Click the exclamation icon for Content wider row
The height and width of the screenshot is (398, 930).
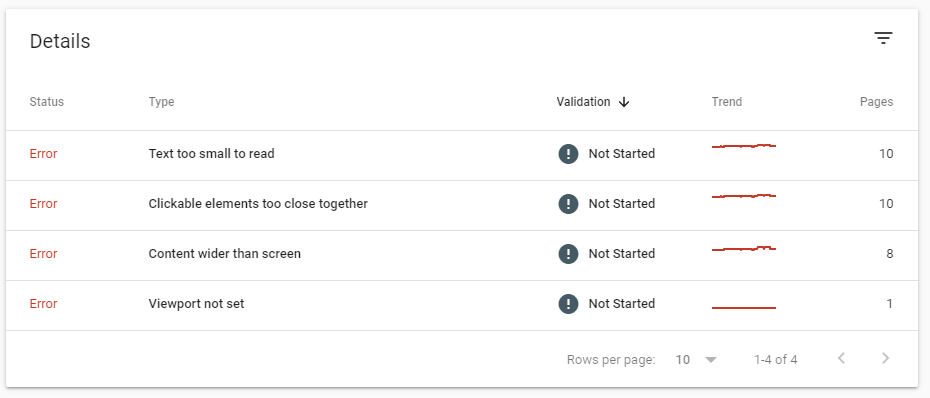pyautogui.click(x=568, y=254)
